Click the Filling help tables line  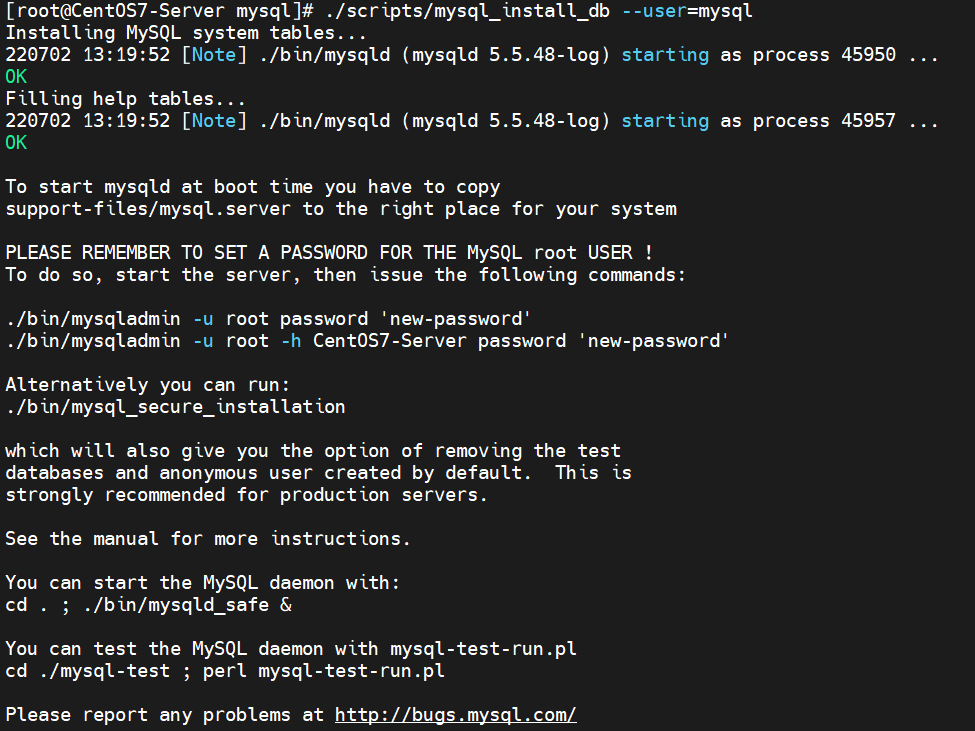coord(126,99)
